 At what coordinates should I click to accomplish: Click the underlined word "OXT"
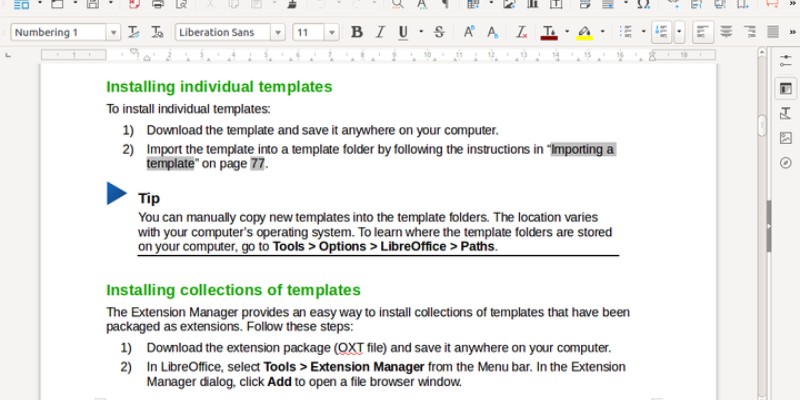click(x=349, y=348)
